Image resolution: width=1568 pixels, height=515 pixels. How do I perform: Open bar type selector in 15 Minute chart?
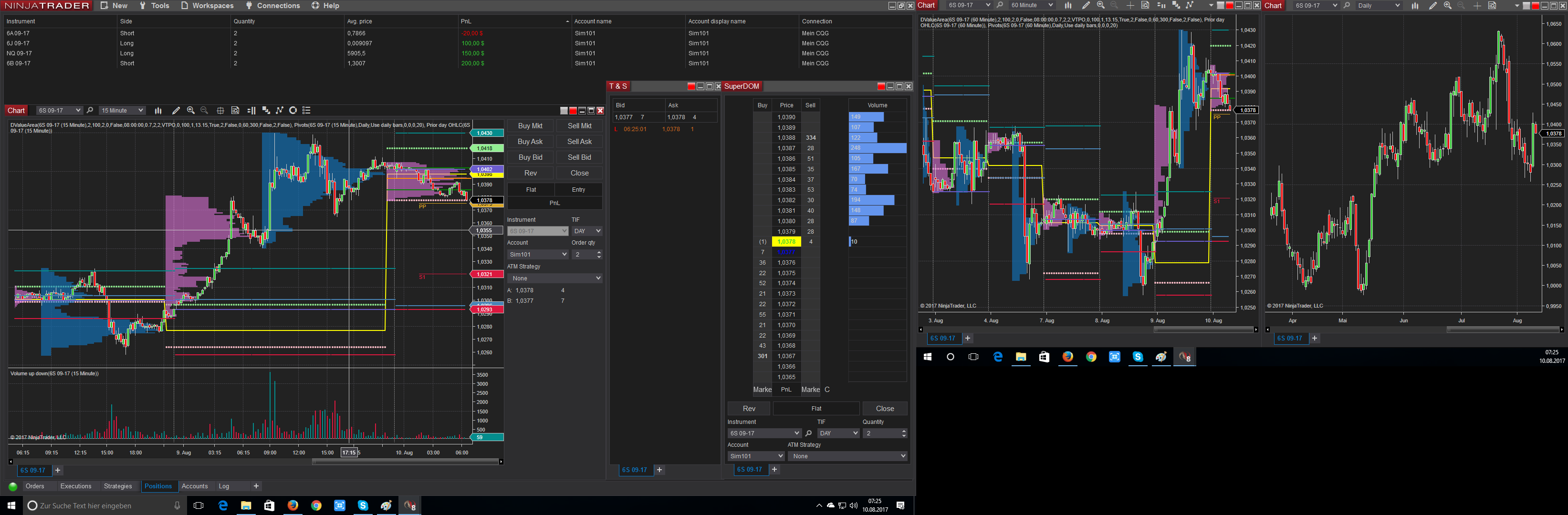point(158,111)
